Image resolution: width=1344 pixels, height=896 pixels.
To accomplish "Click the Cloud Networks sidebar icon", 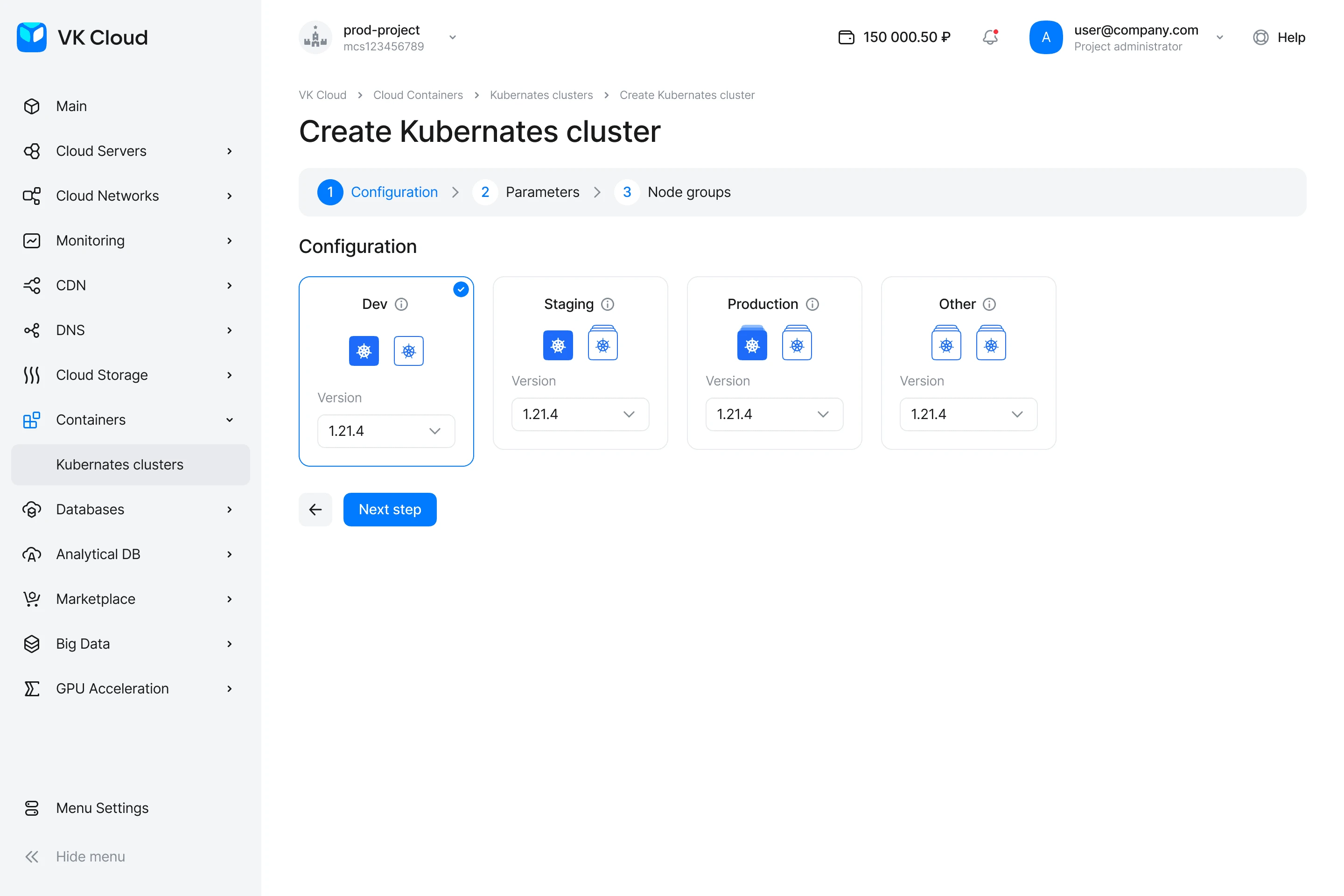I will coord(31,196).
